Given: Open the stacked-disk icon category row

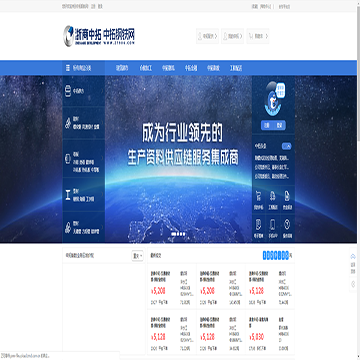Looking at the screenshot, I should pos(83,91).
